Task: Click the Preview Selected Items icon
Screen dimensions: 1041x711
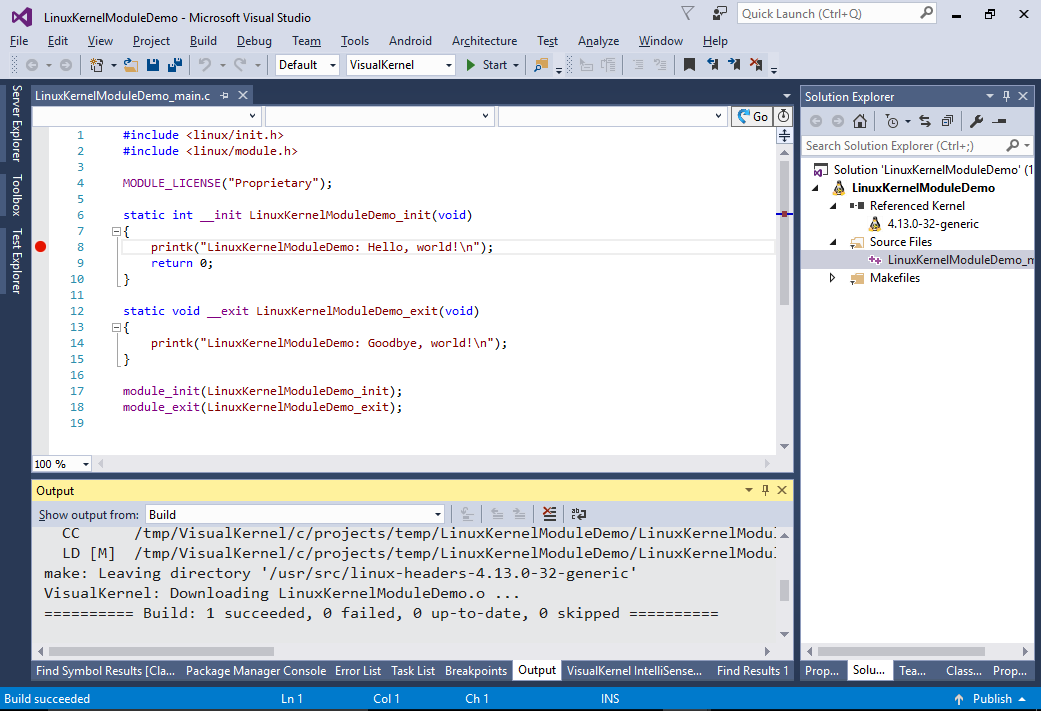Action: (x=999, y=121)
